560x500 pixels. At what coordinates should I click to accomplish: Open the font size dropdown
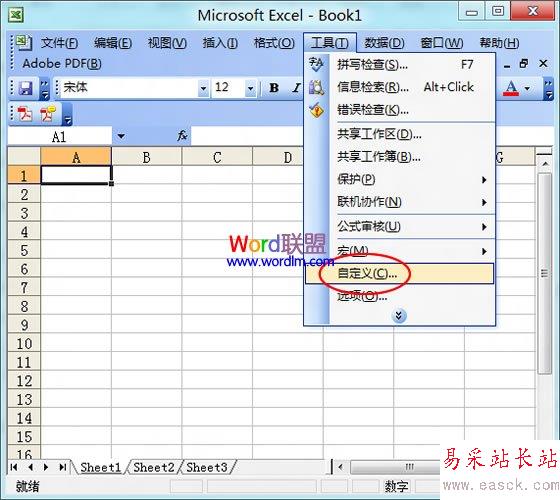tap(250, 88)
